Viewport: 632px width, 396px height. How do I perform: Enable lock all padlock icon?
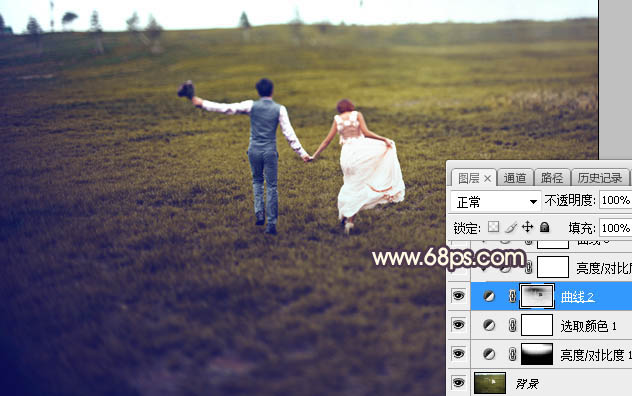[x=545, y=227]
